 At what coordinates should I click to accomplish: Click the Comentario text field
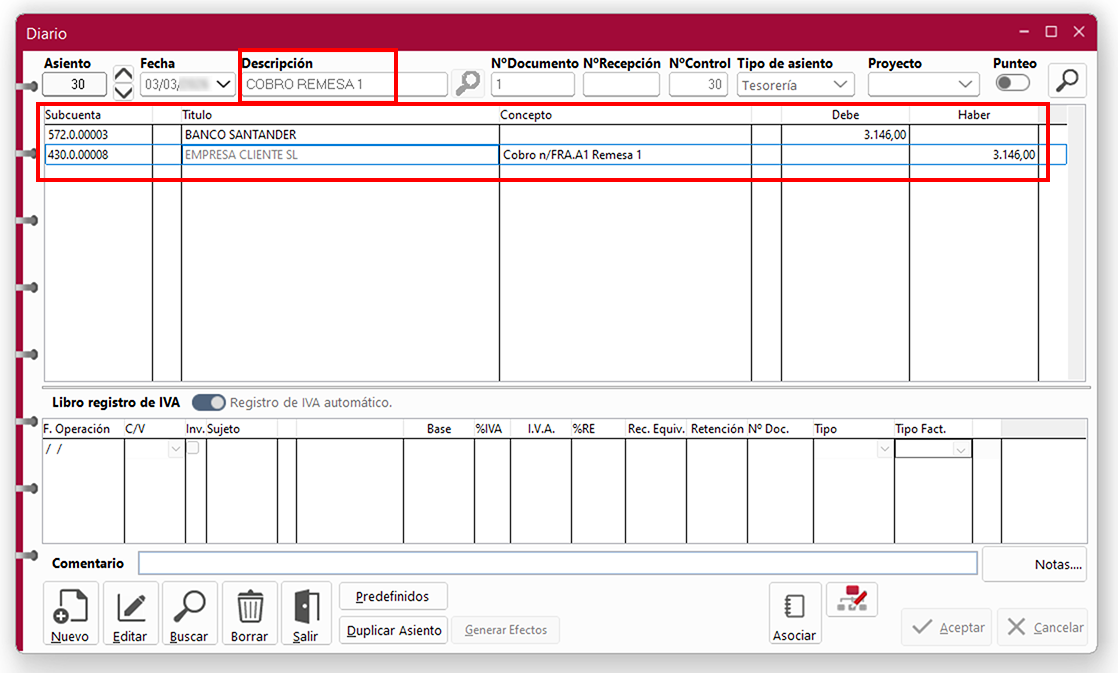[x=557, y=563]
